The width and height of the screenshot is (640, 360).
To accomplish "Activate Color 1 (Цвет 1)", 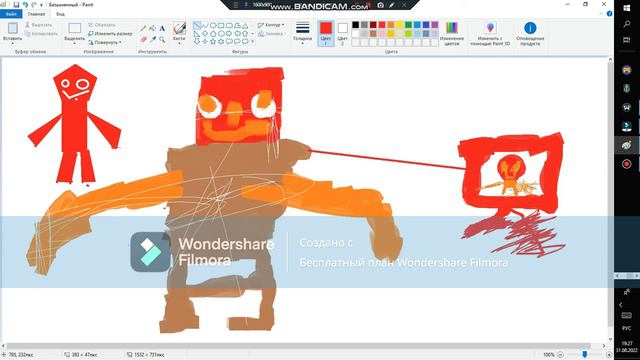I will point(326,33).
